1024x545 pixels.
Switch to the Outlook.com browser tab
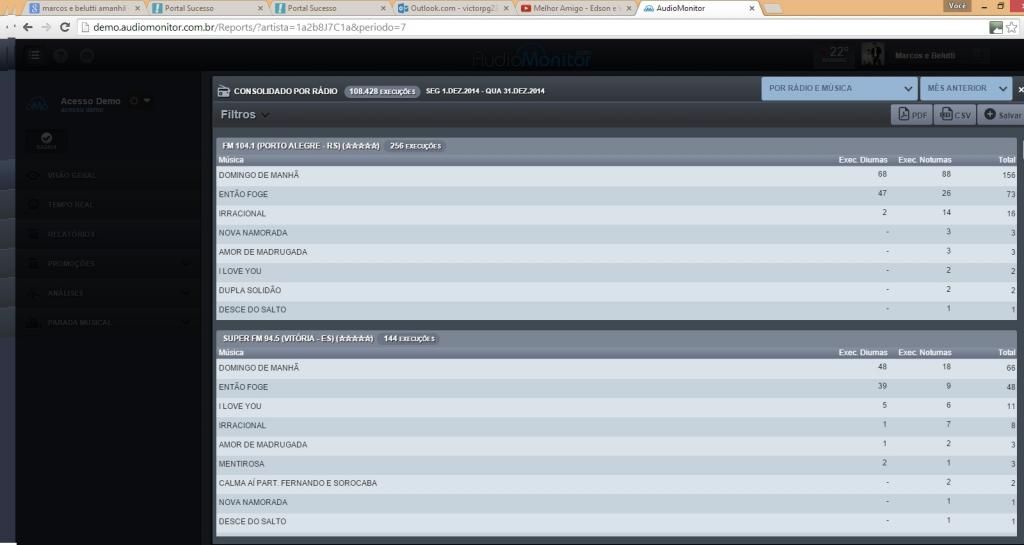point(454,8)
